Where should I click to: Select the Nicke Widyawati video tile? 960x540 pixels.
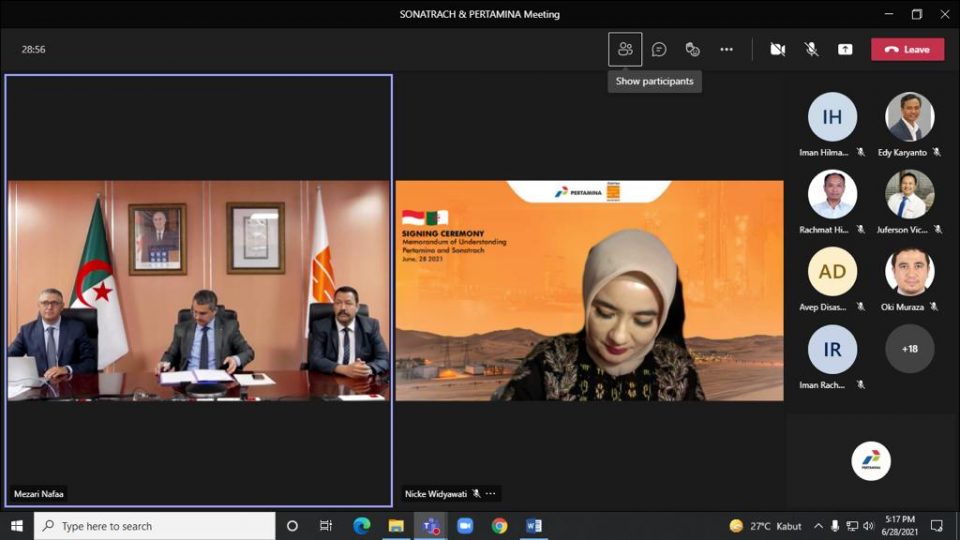pos(589,291)
